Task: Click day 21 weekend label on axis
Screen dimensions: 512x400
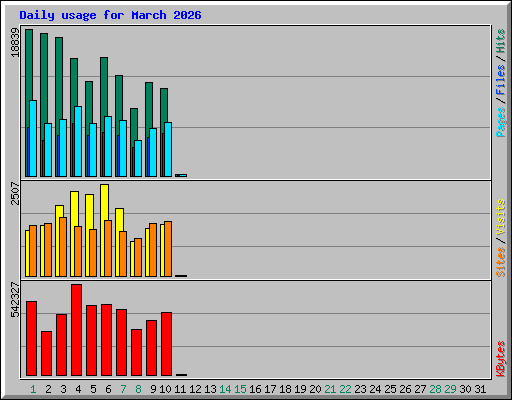Action: pyautogui.click(x=330, y=389)
